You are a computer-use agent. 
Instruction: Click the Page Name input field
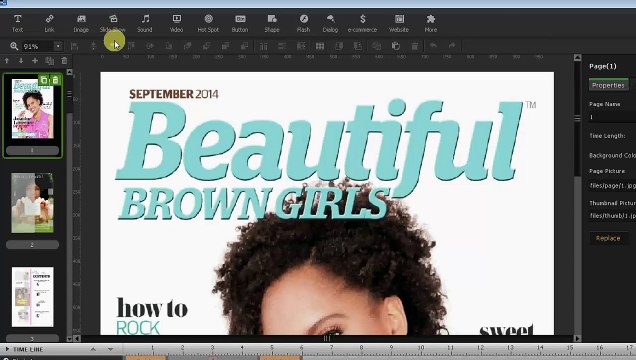click(x=612, y=117)
